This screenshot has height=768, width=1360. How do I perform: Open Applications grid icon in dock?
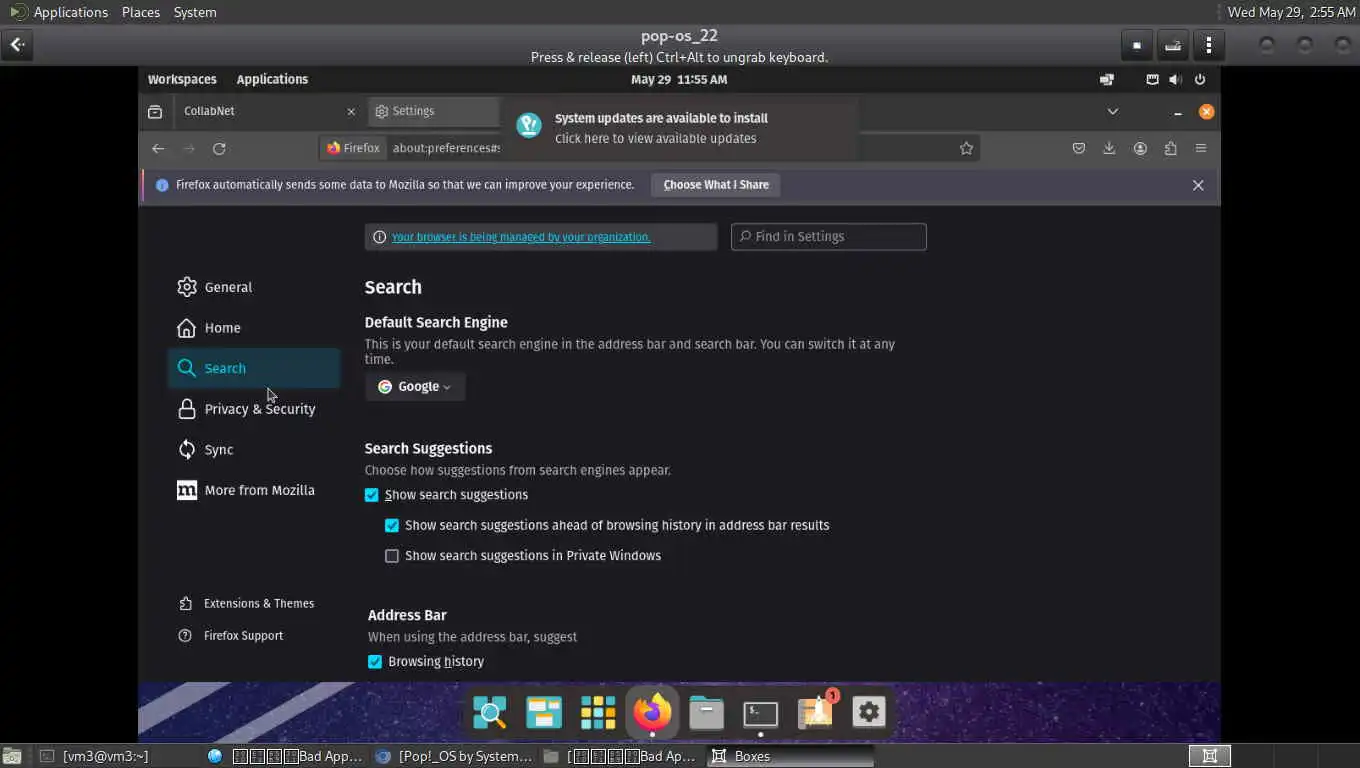click(598, 712)
